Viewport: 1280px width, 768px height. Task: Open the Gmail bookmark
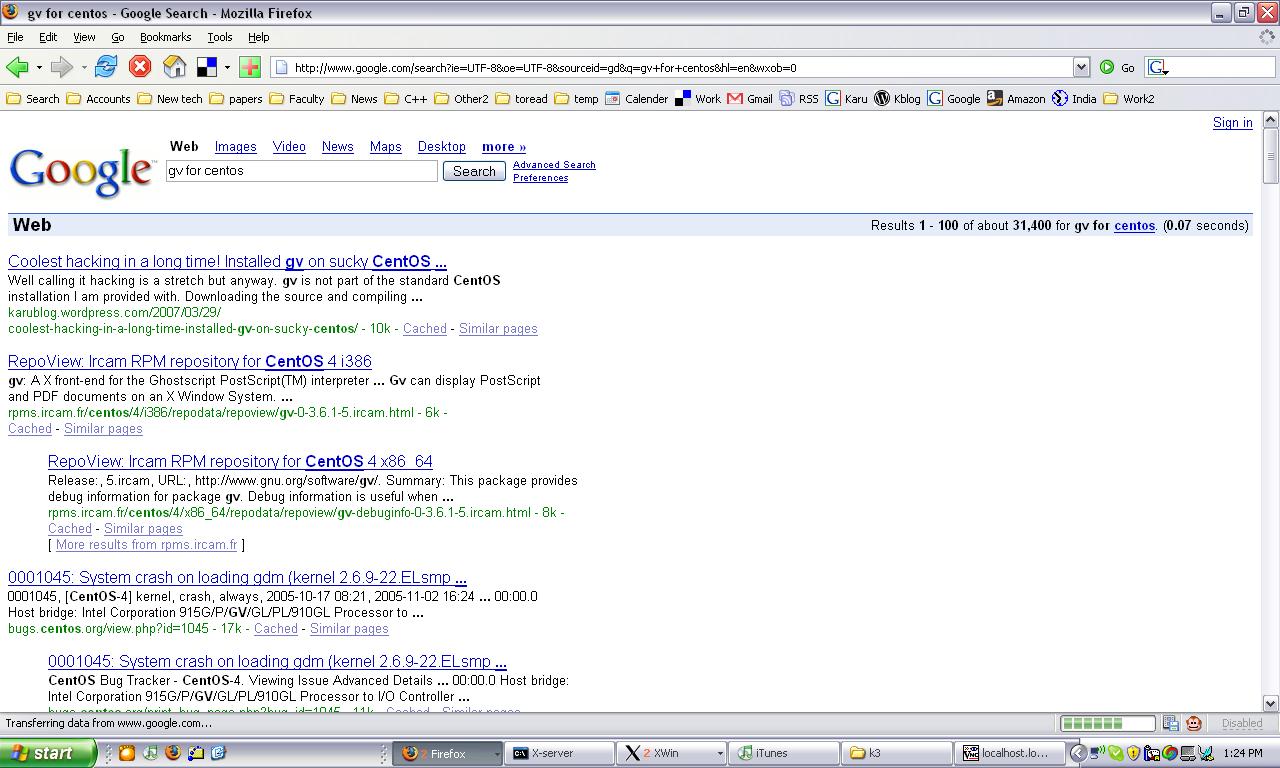(750, 98)
